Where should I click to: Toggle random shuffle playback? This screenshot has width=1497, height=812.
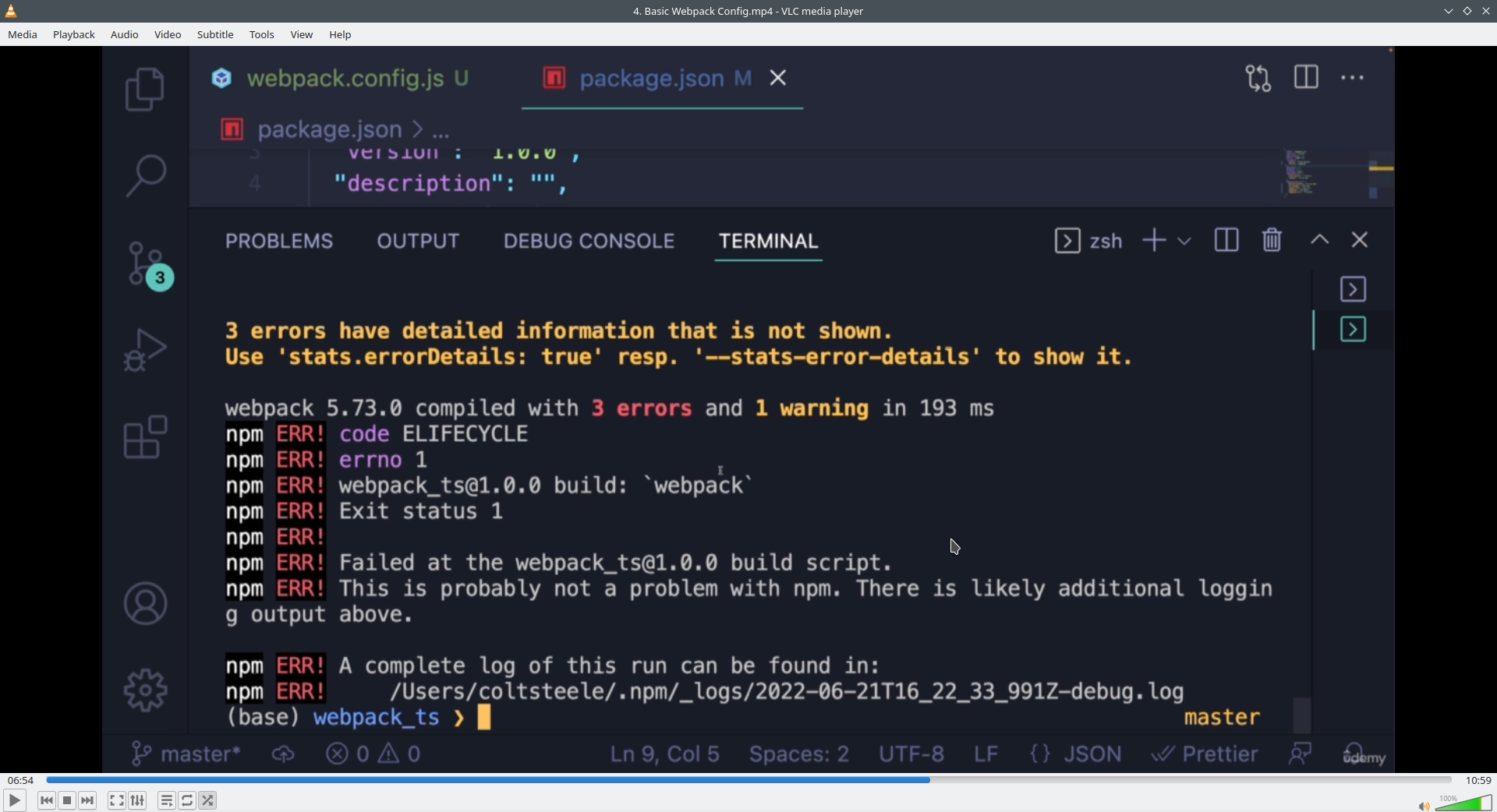(207, 800)
